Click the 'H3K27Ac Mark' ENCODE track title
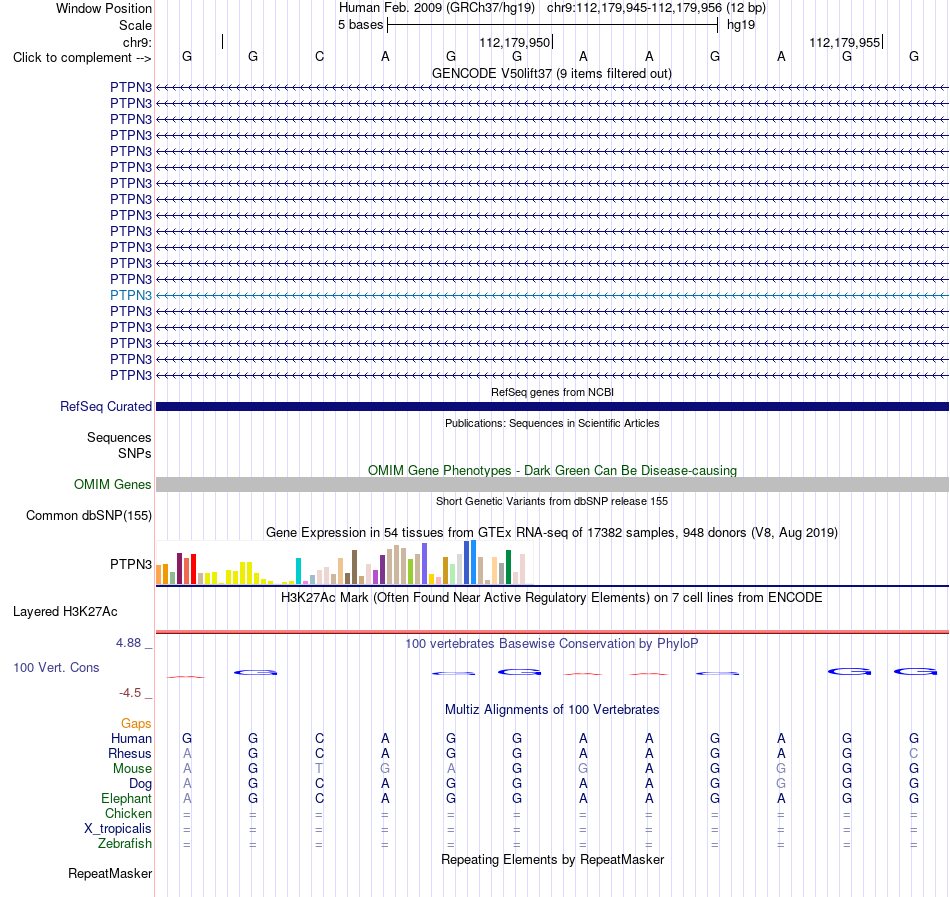The image size is (950, 897). click(x=552, y=597)
